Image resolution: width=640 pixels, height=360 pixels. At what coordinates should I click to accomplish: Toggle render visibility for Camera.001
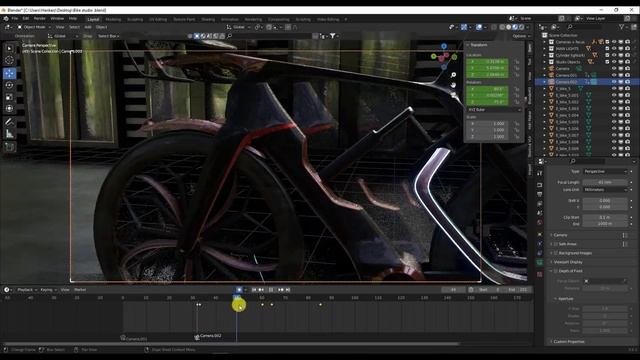click(627, 75)
